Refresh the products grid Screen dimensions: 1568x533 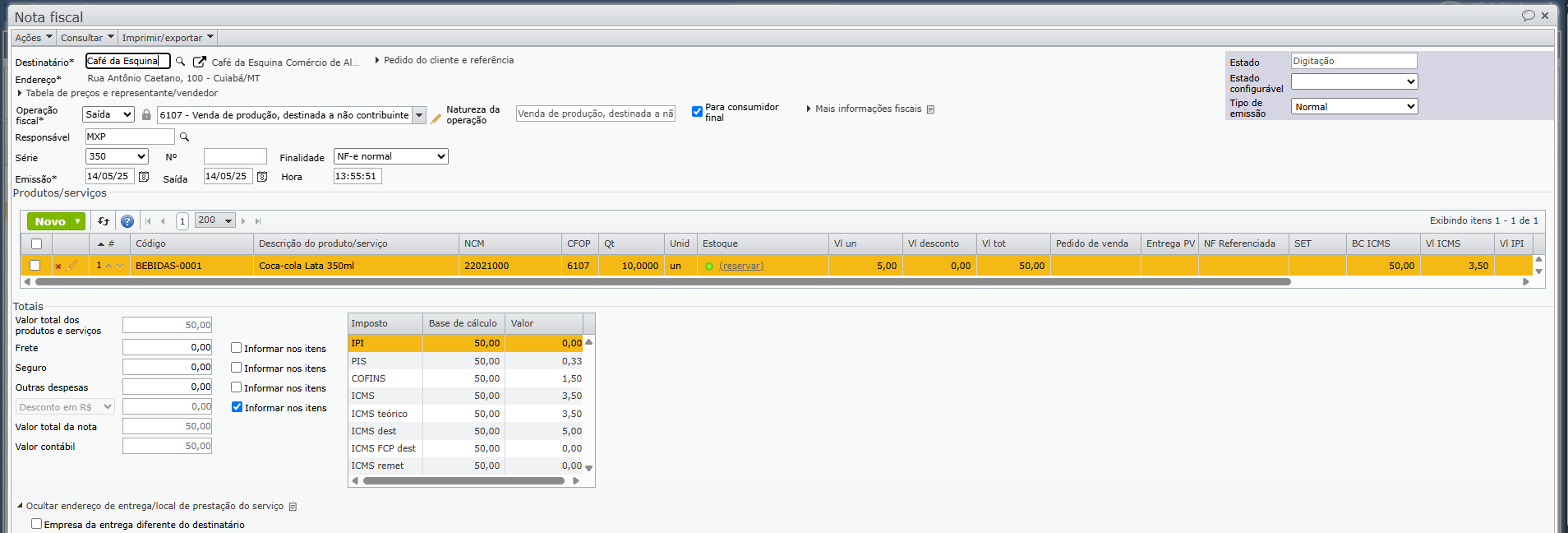coord(104,221)
